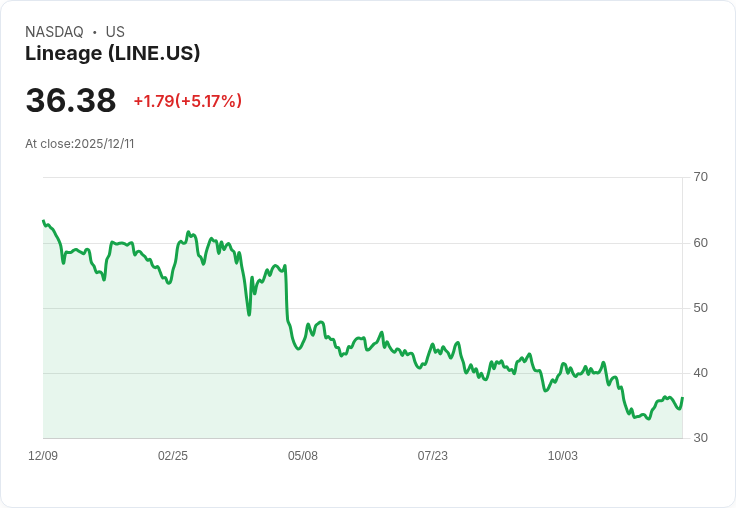The width and height of the screenshot is (736, 508).
Task: Click the US market label
Action: [115, 32]
